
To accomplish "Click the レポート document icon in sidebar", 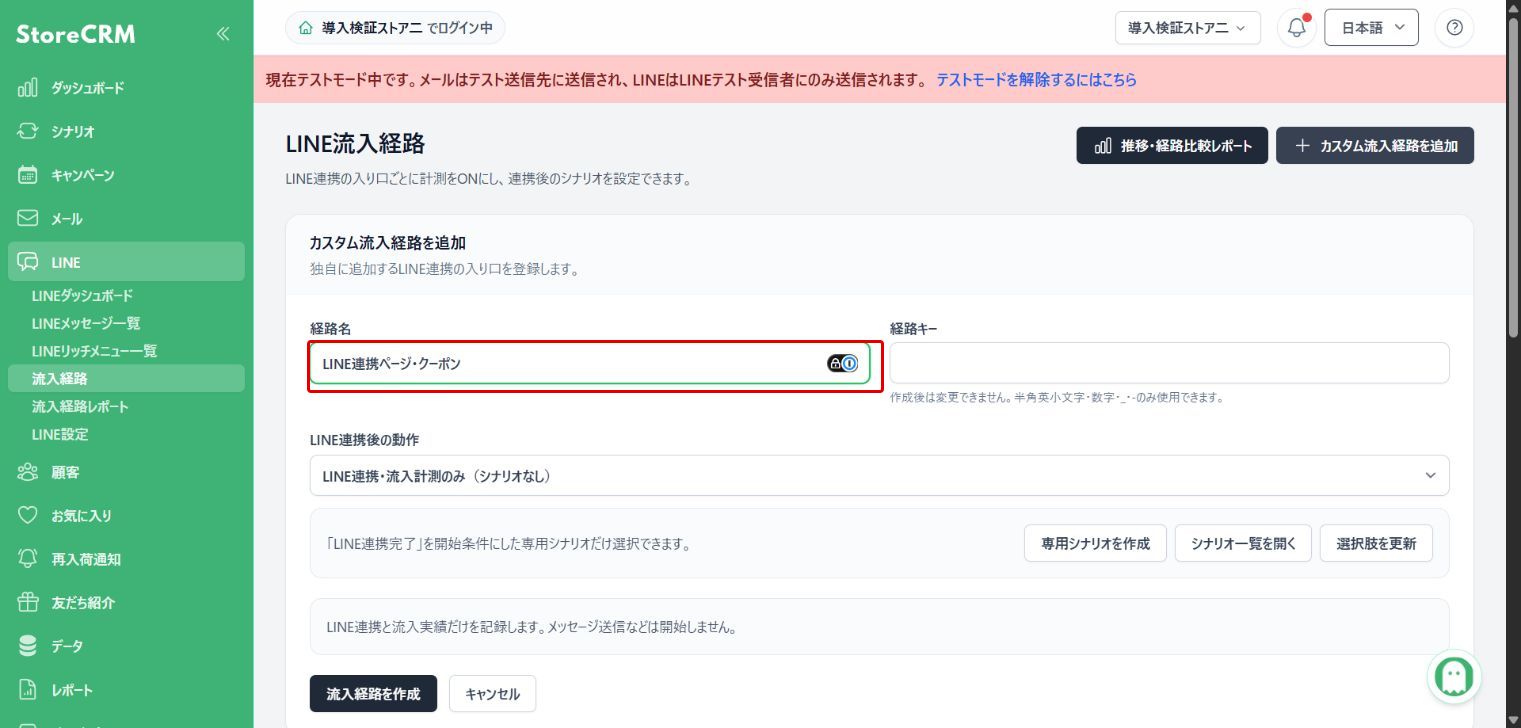I will pyautogui.click(x=28, y=690).
